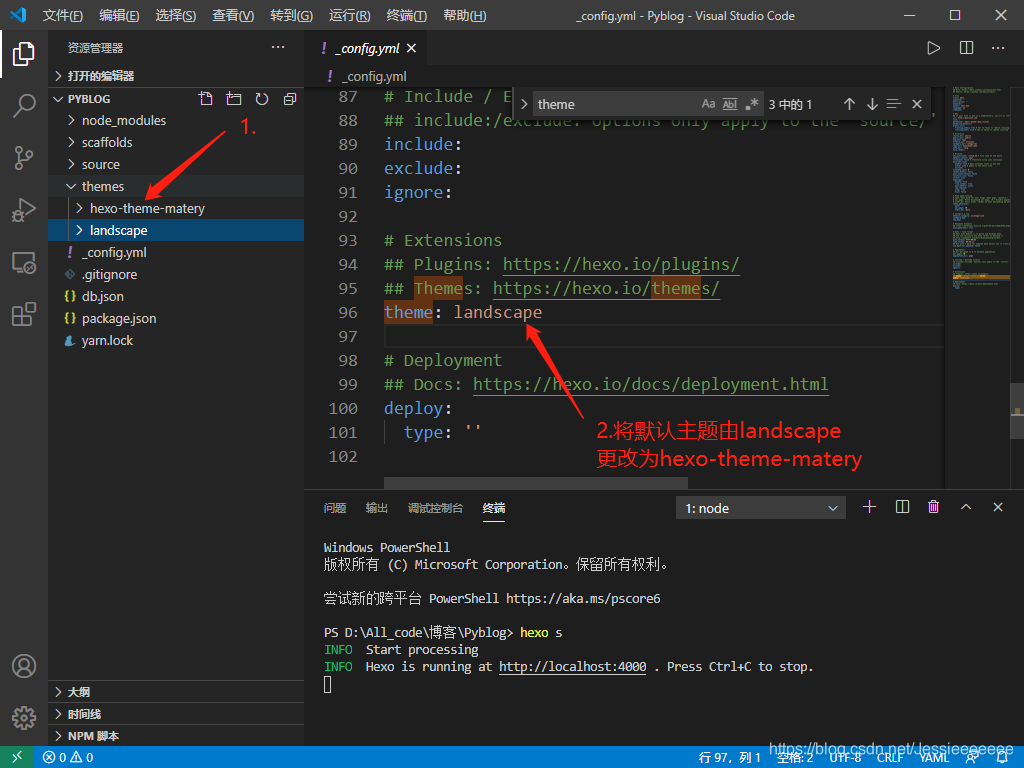Switch to the 问题 panel tab
1024x768 pixels.
[x=334, y=507]
